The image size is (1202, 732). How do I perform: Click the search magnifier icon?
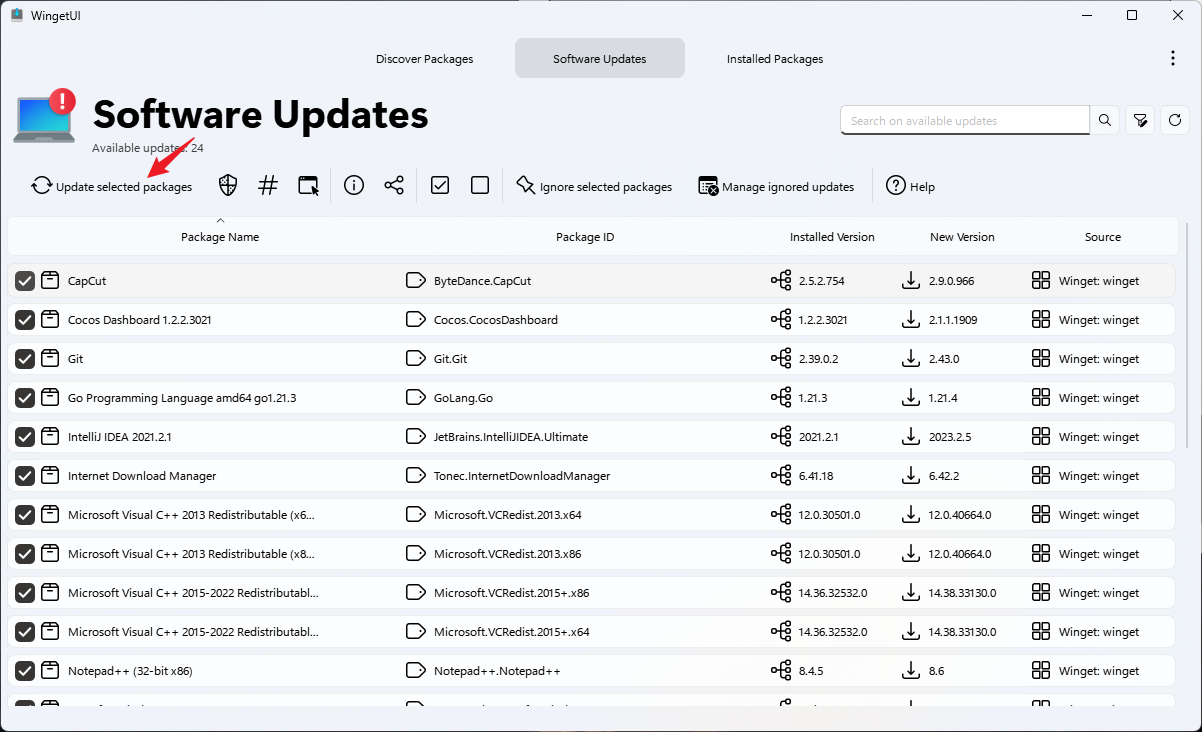click(x=1105, y=120)
